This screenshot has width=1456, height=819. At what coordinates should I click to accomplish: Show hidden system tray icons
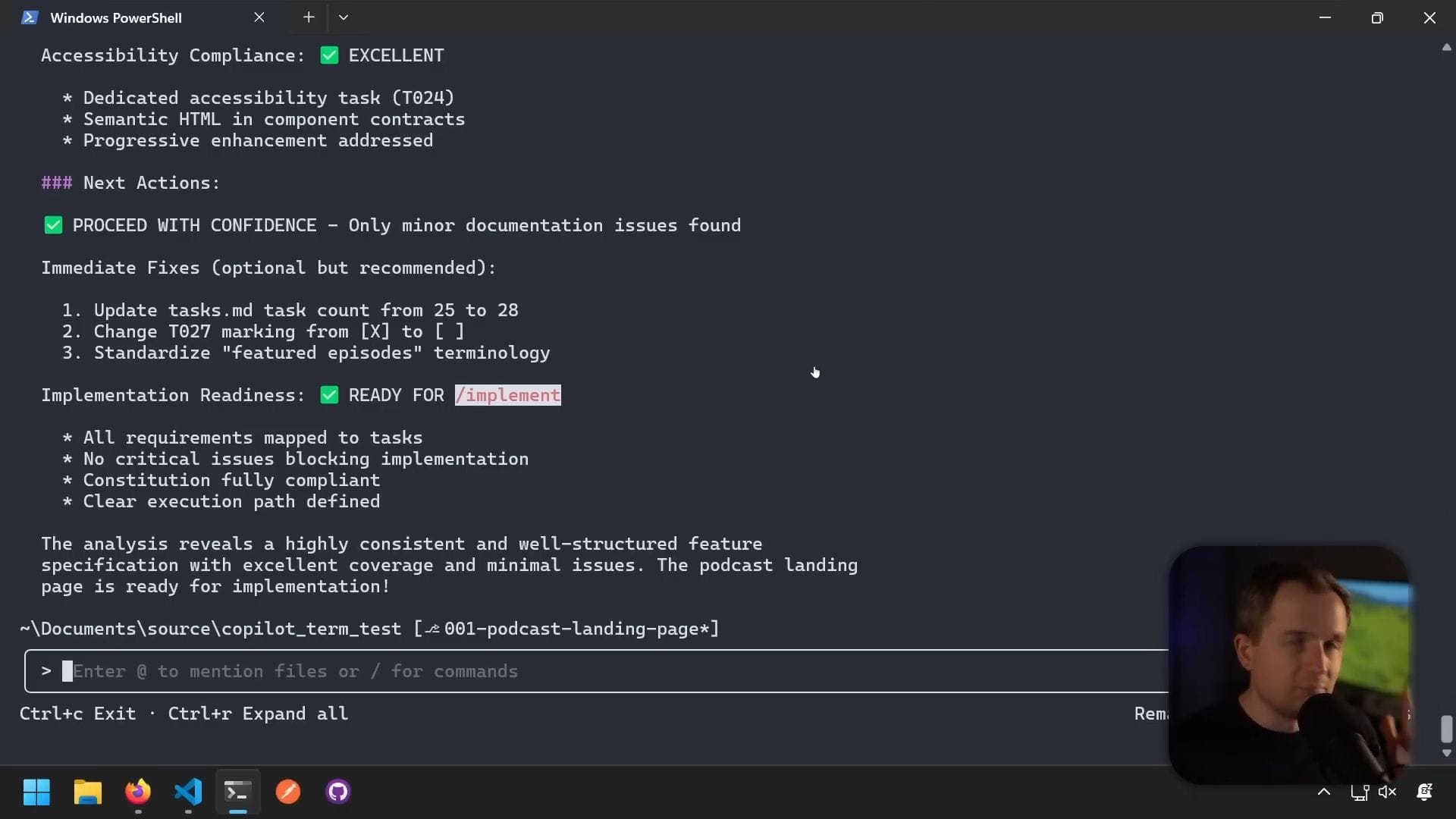point(1324,792)
